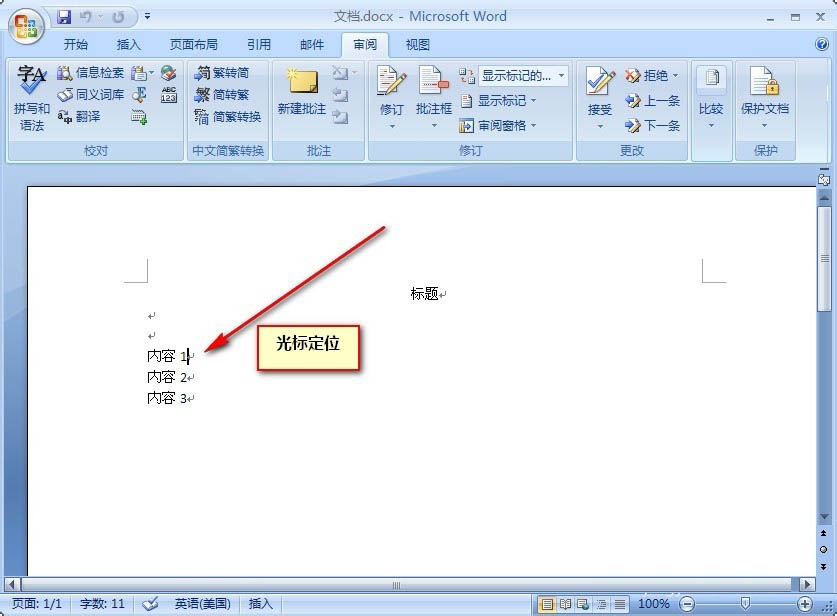This screenshot has height=616, width=837.
Task: Click the zoom in plus button
Action: pos(804,604)
